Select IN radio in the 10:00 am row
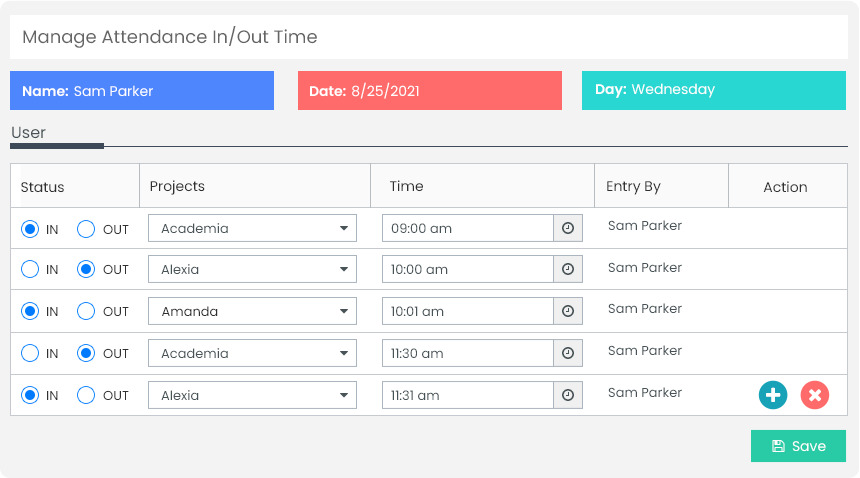 click(30, 270)
